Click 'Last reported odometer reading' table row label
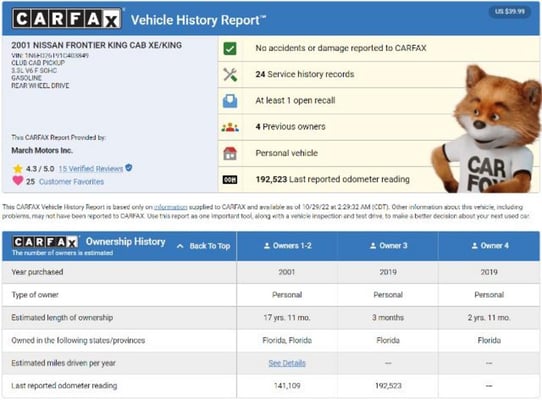The width and height of the screenshot is (542, 400). point(64,386)
